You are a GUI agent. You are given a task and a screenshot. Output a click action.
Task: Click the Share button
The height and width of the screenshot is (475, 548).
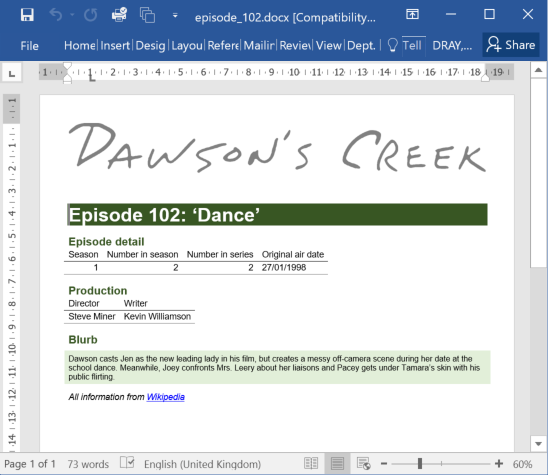coord(511,45)
